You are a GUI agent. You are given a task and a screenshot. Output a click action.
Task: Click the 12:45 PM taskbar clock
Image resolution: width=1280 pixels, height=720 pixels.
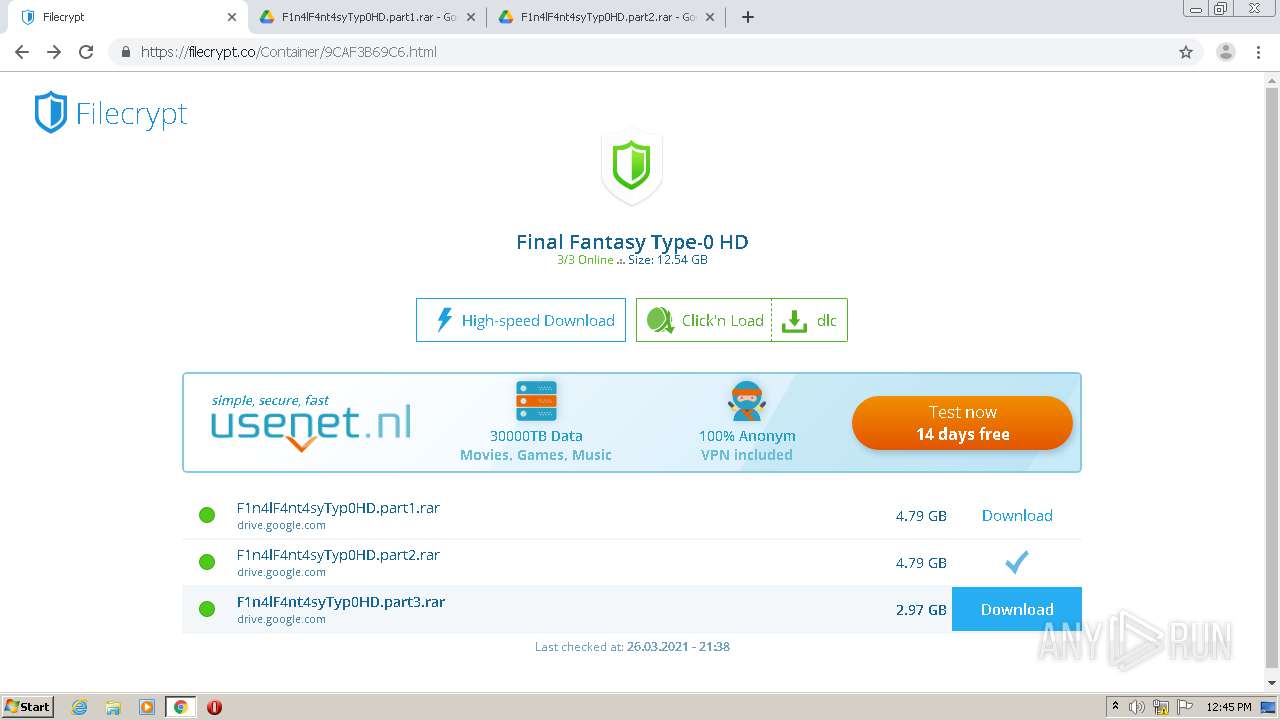tap(1229, 707)
